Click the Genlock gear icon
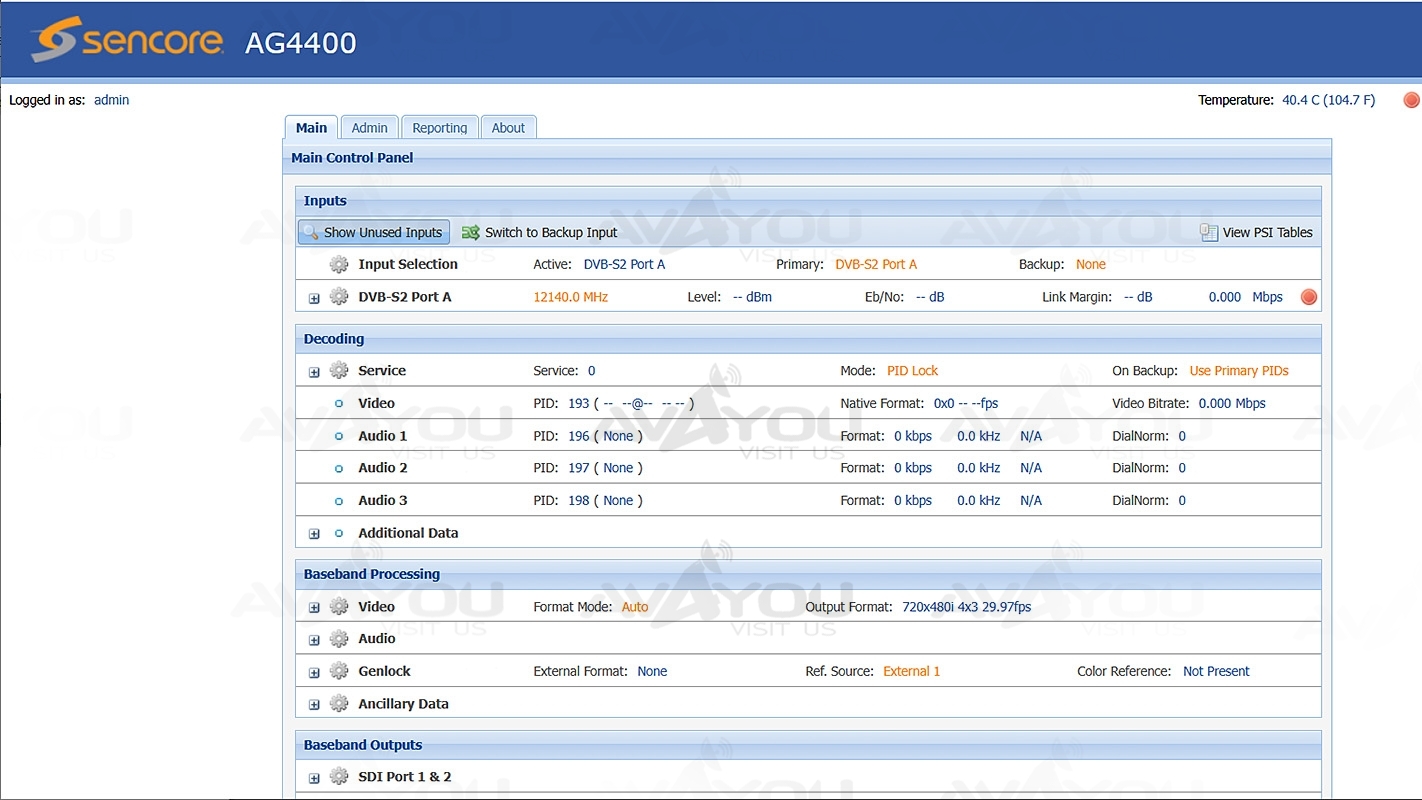Image resolution: width=1422 pixels, height=800 pixels. click(x=339, y=672)
